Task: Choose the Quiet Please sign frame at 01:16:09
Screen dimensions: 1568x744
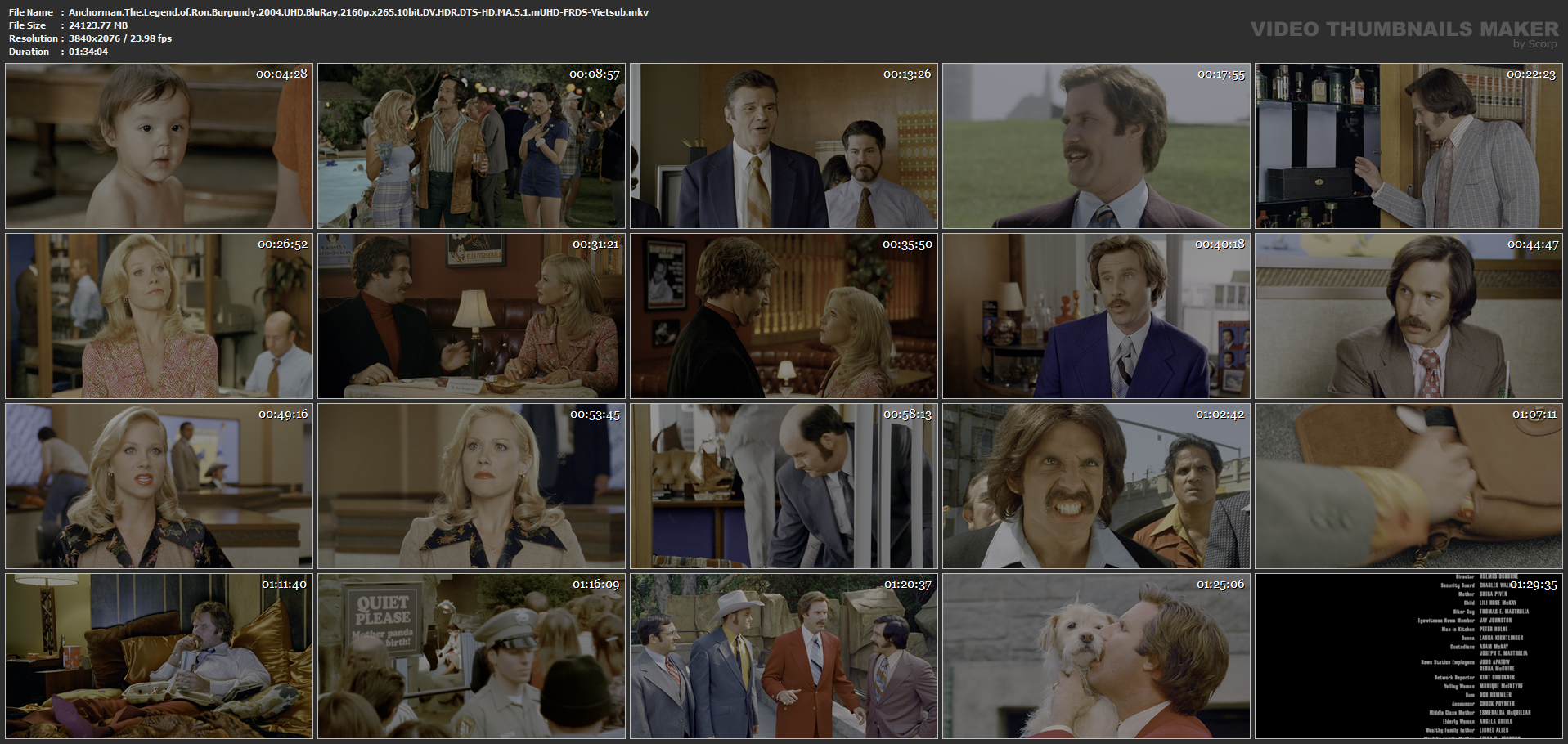Action: point(471,656)
